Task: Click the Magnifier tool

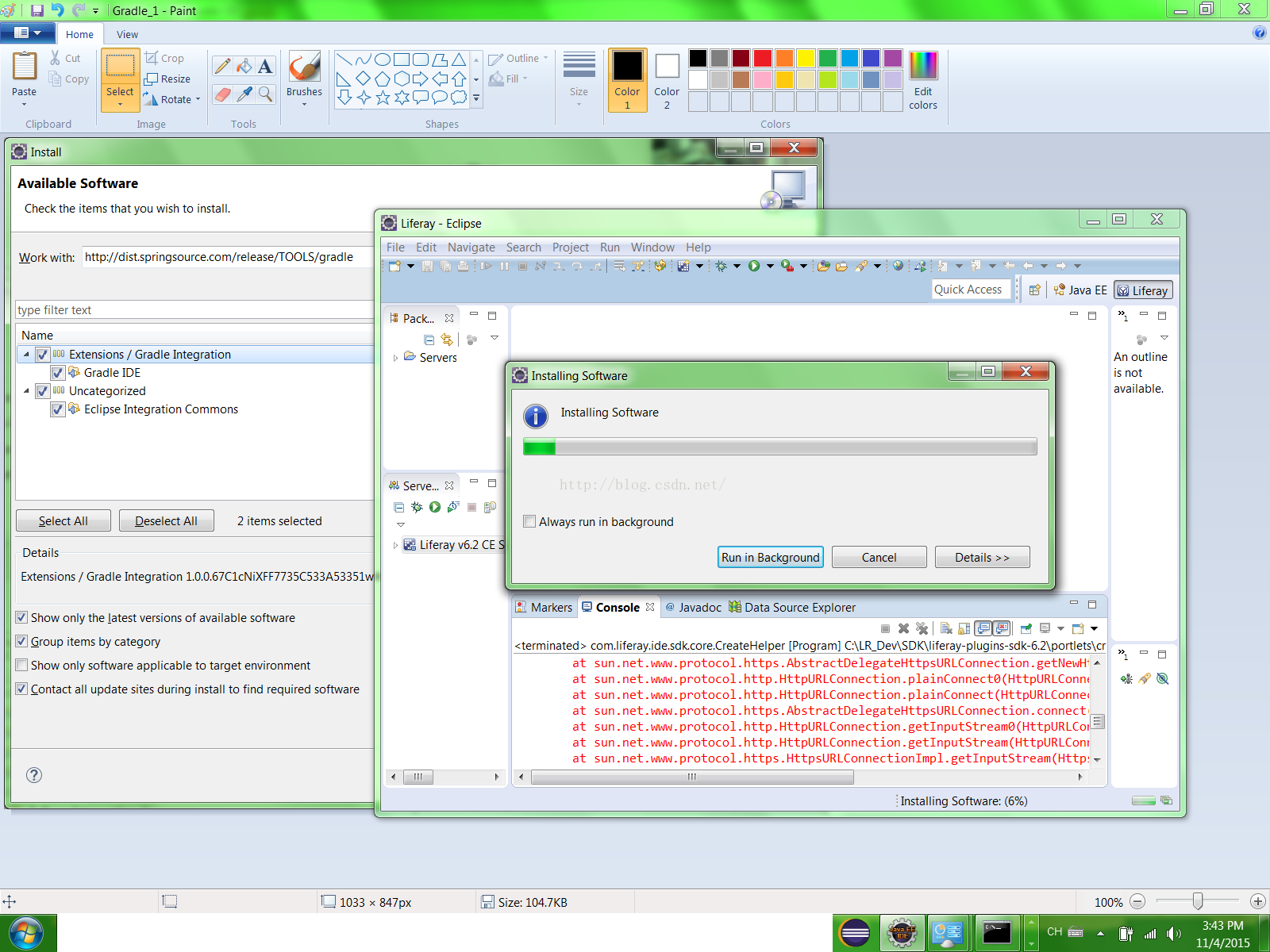Action: (265, 94)
